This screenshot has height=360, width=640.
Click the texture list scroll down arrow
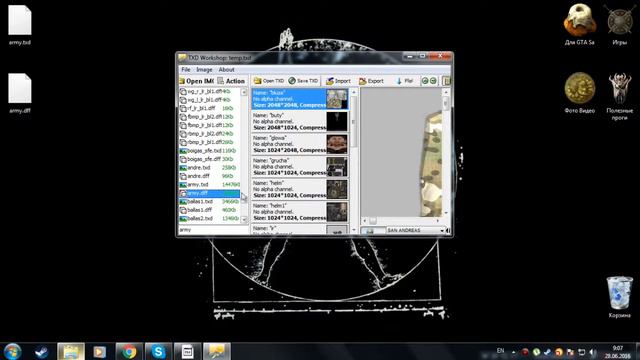tap(353, 230)
